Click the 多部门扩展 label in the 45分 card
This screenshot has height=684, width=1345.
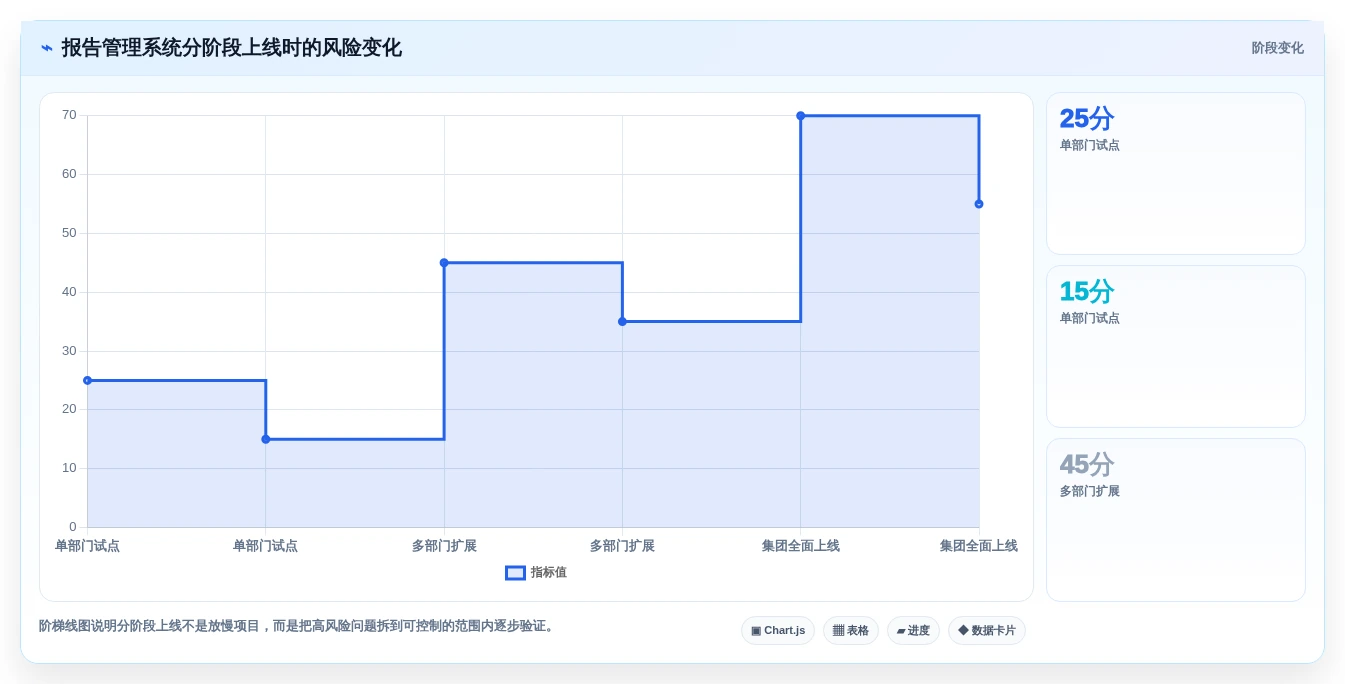1090,492
